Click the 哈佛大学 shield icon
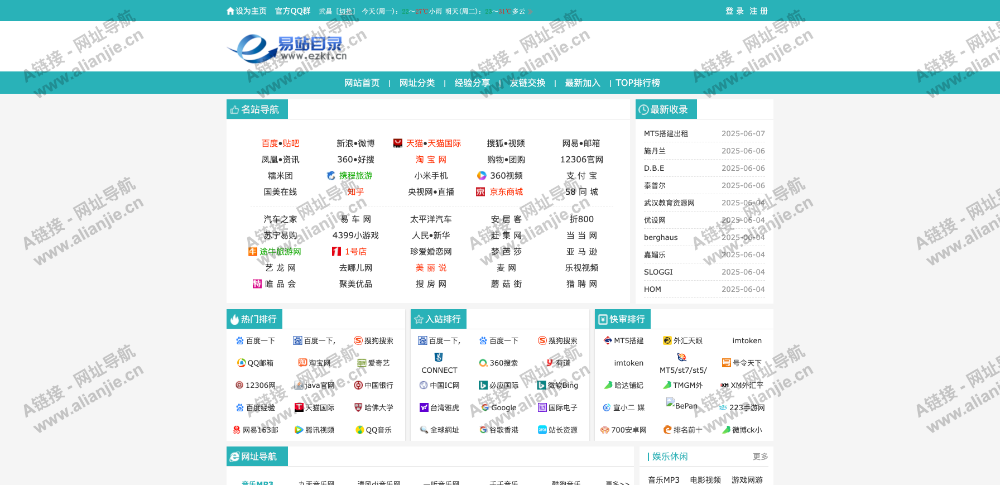Image resolution: width=1000 pixels, height=485 pixels. (358, 408)
